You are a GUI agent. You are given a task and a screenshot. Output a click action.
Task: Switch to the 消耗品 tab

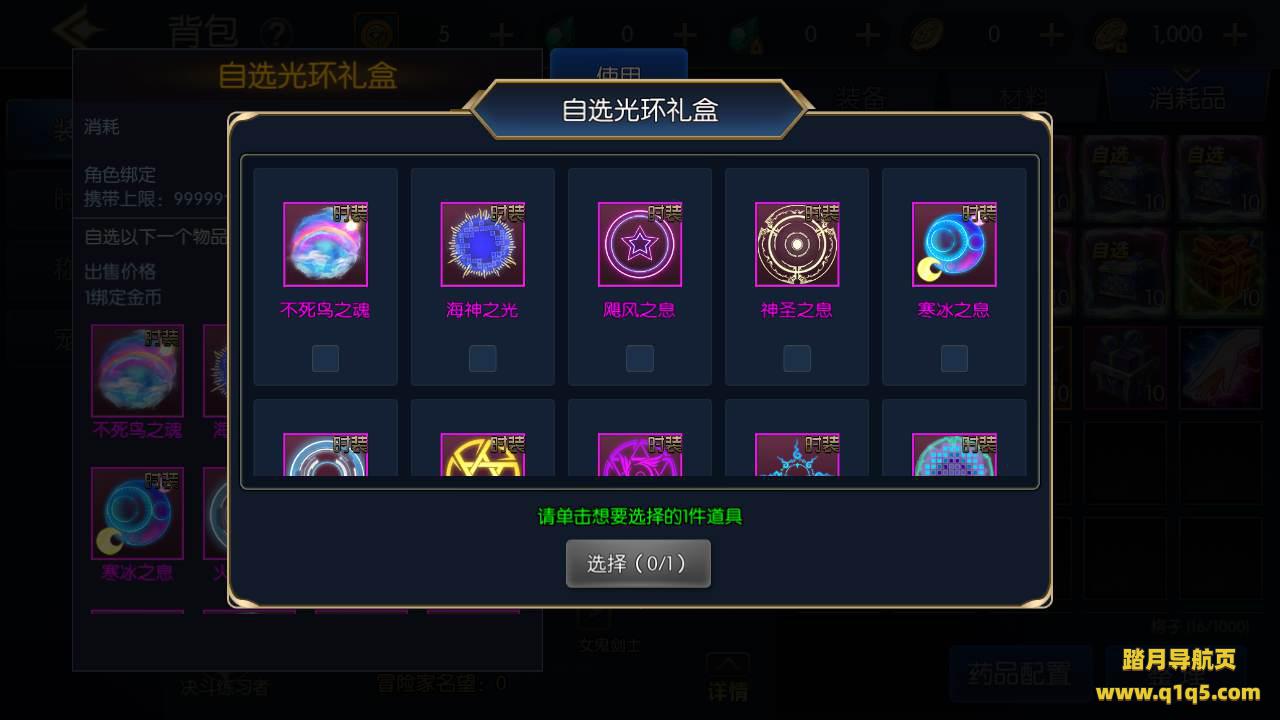coord(1187,97)
